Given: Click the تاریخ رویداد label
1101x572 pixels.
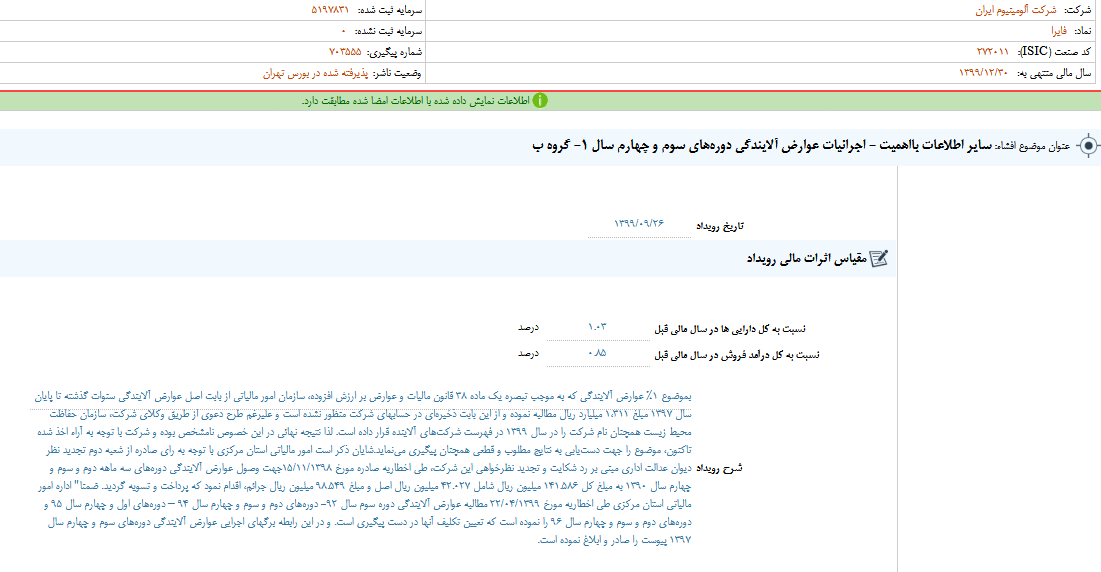Looking at the screenshot, I should click(720, 226).
